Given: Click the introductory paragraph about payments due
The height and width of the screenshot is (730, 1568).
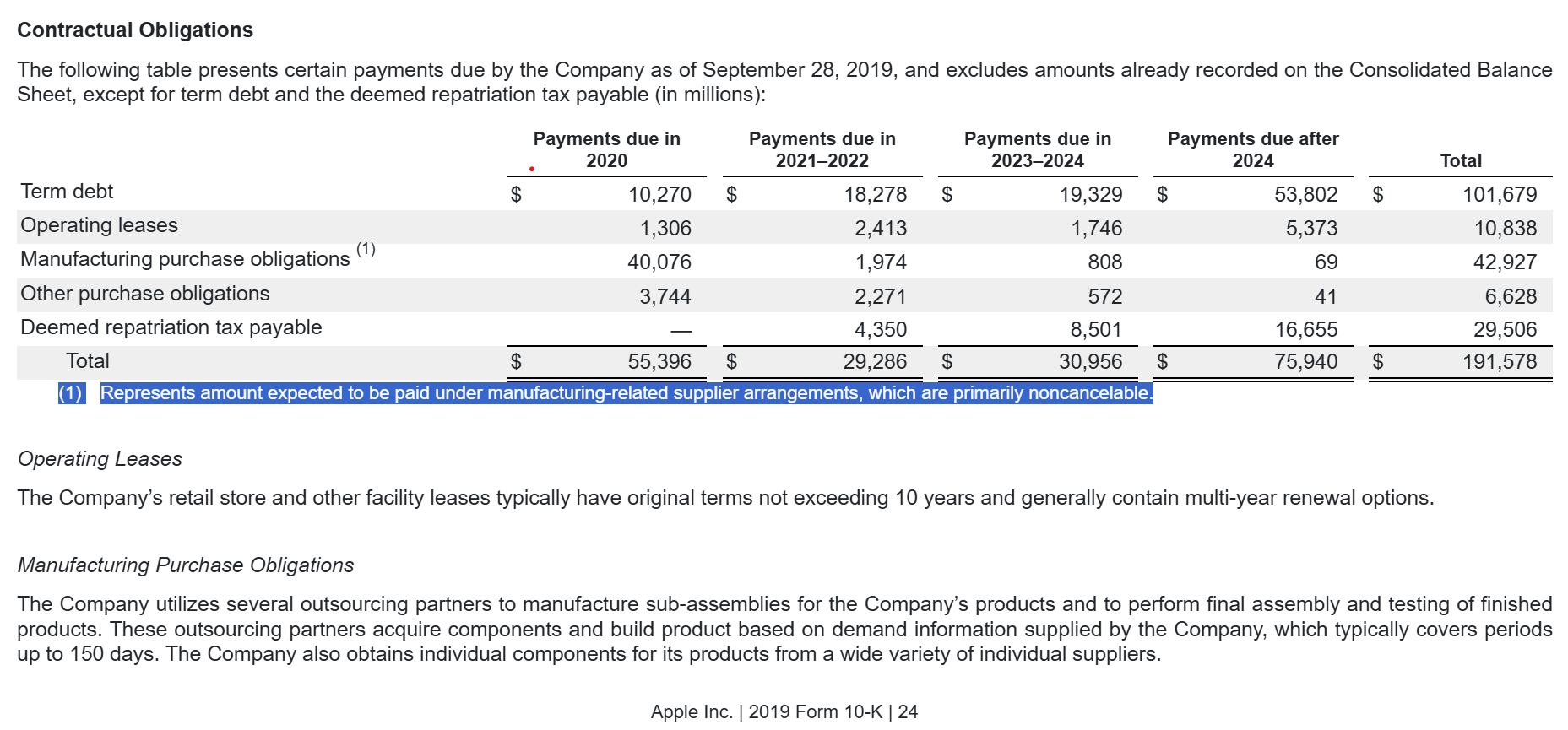Looking at the screenshot, I should (x=784, y=82).
